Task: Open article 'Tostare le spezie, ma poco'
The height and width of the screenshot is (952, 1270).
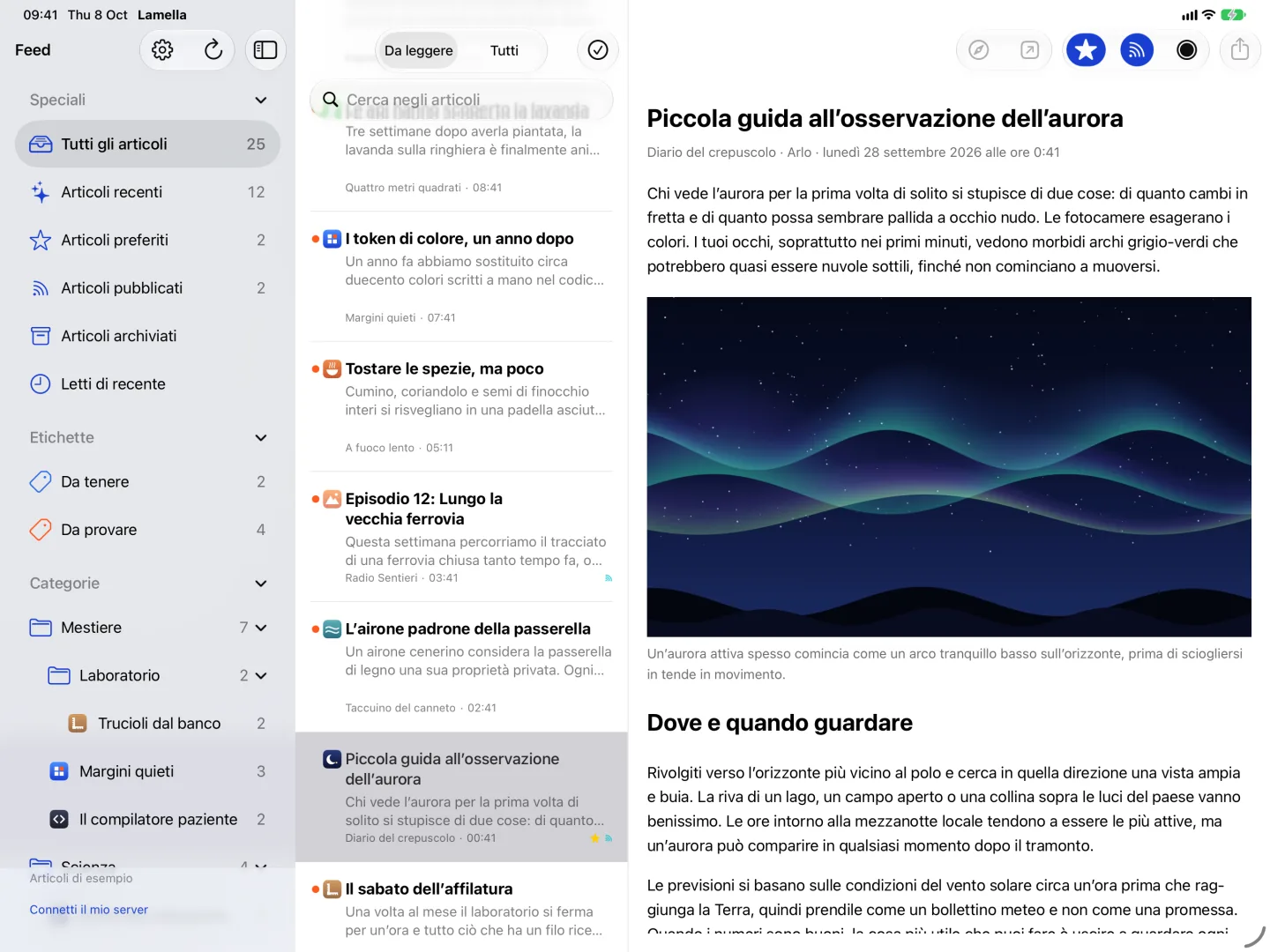Action: click(x=461, y=407)
